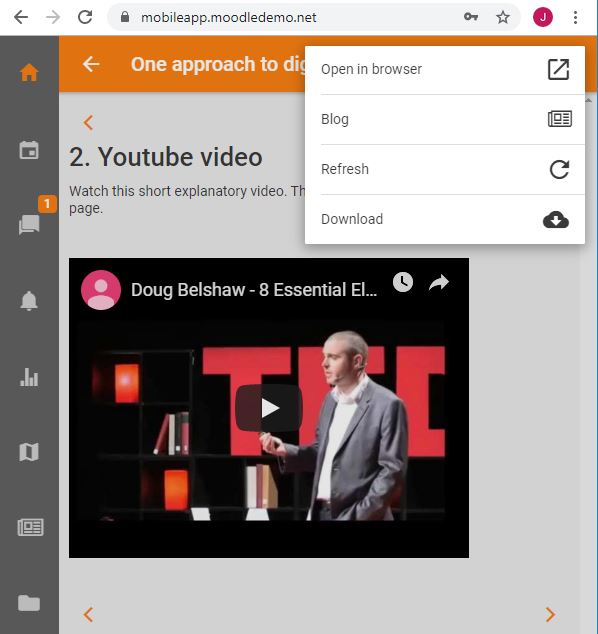The height and width of the screenshot is (634, 598).
Task: Go to previous chapter via bottom-left chevron
Action: tap(89, 615)
